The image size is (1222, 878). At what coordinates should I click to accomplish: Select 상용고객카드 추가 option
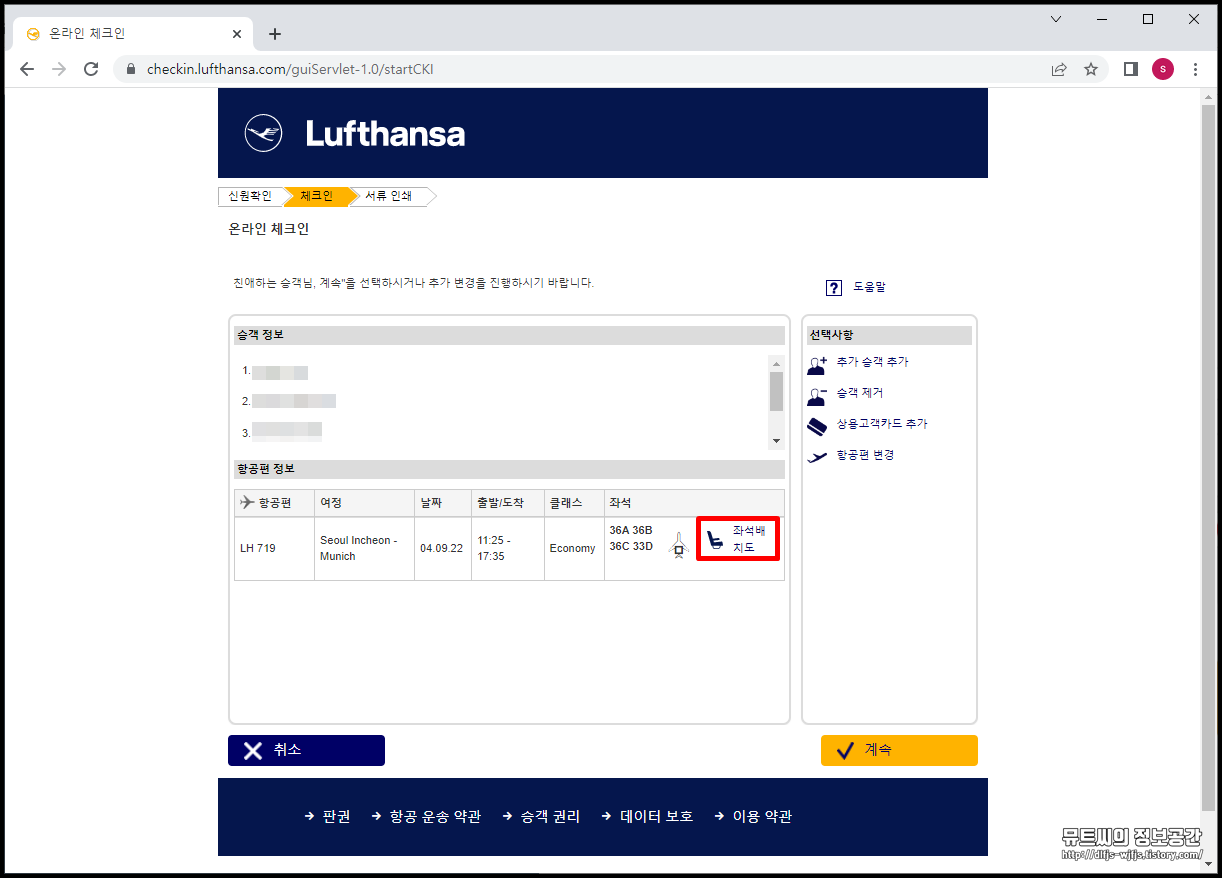click(x=881, y=424)
